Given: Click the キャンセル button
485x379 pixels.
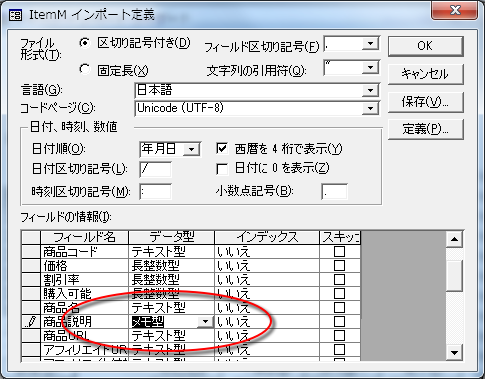Looking at the screenshot, I should click(426, 74).
